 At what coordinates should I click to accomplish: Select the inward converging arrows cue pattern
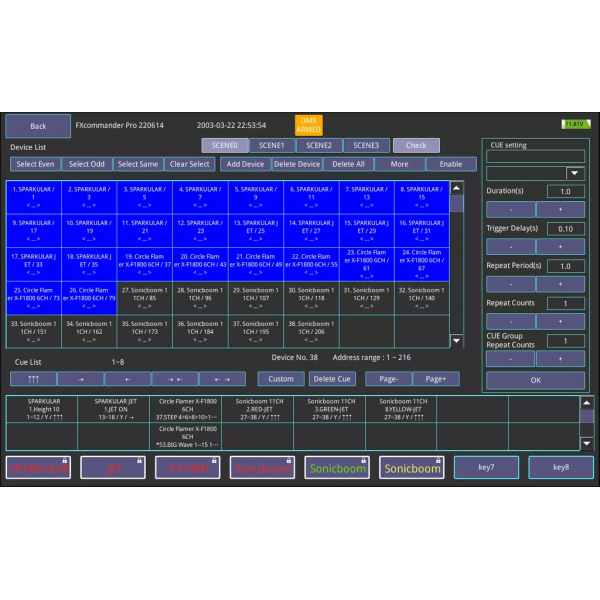pos(175,379)
